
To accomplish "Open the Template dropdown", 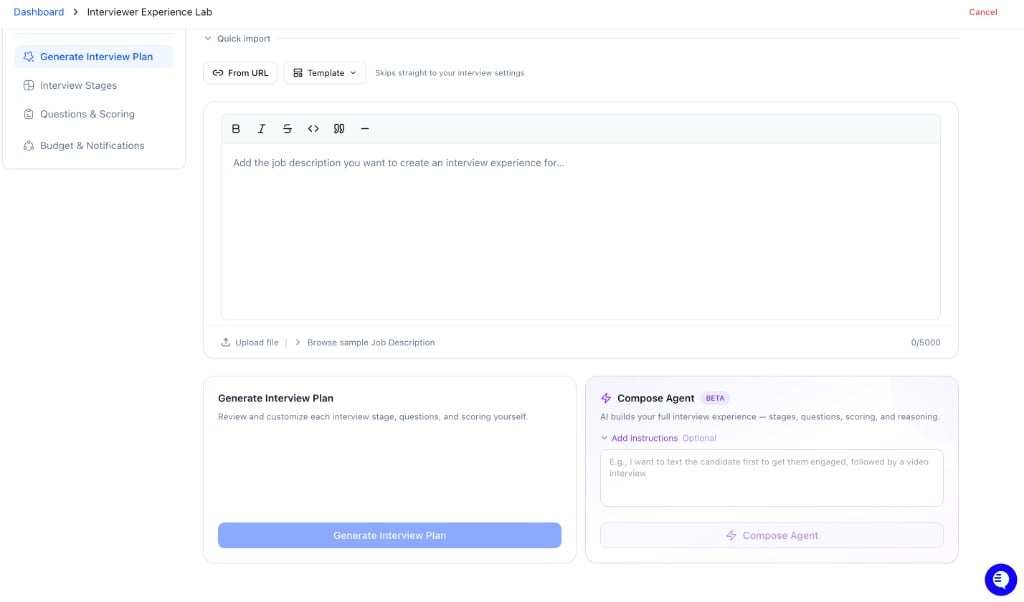I will 325,73.
